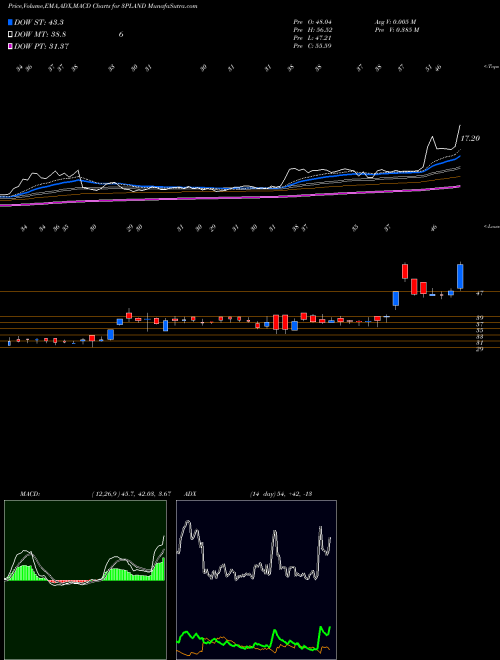Click the blue DOW ST legend swatch
This screenshot has width=500, height=660.
tap(11, 22)
